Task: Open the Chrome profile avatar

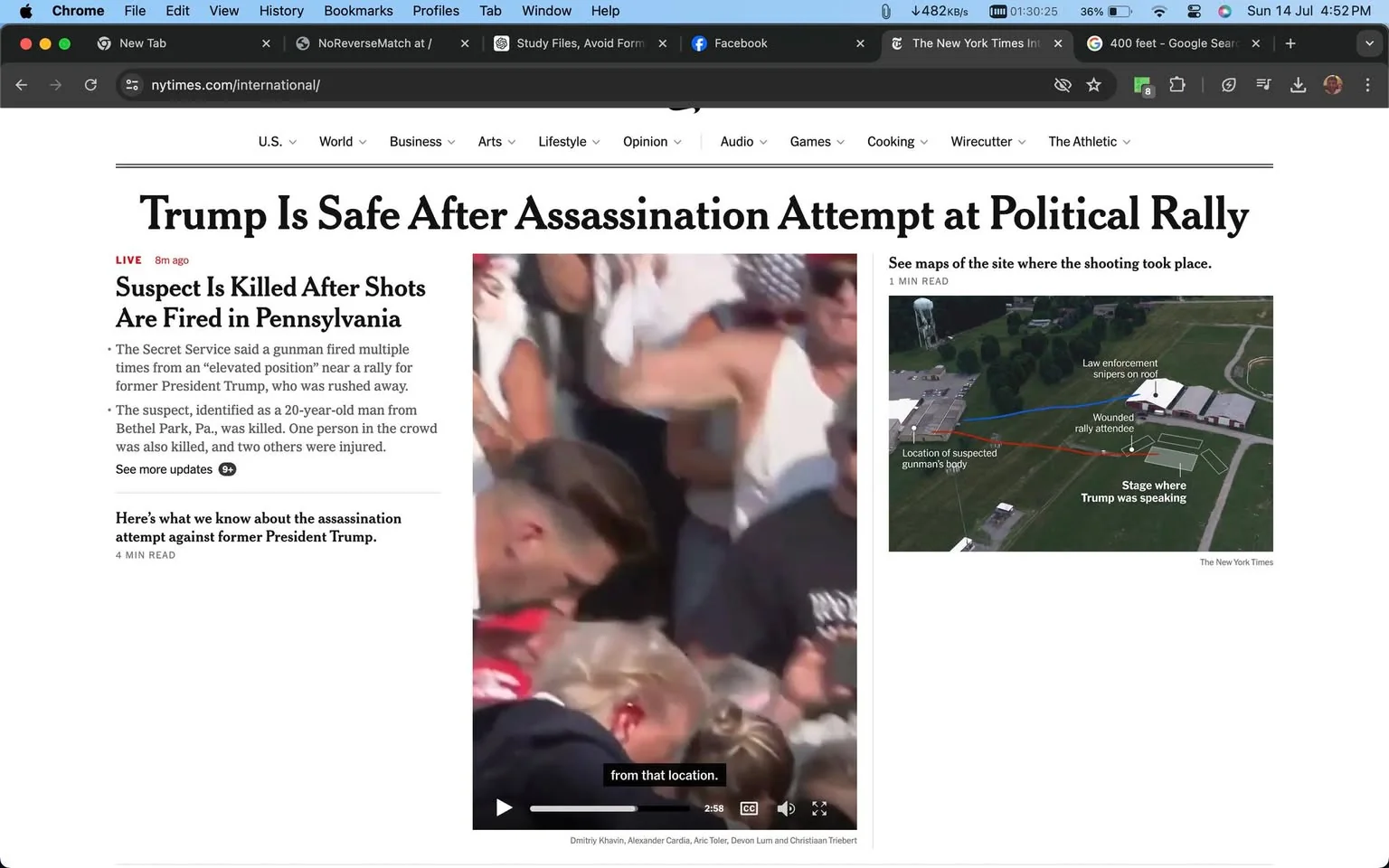Action: pyautogui.click(x=1333, y=85)
